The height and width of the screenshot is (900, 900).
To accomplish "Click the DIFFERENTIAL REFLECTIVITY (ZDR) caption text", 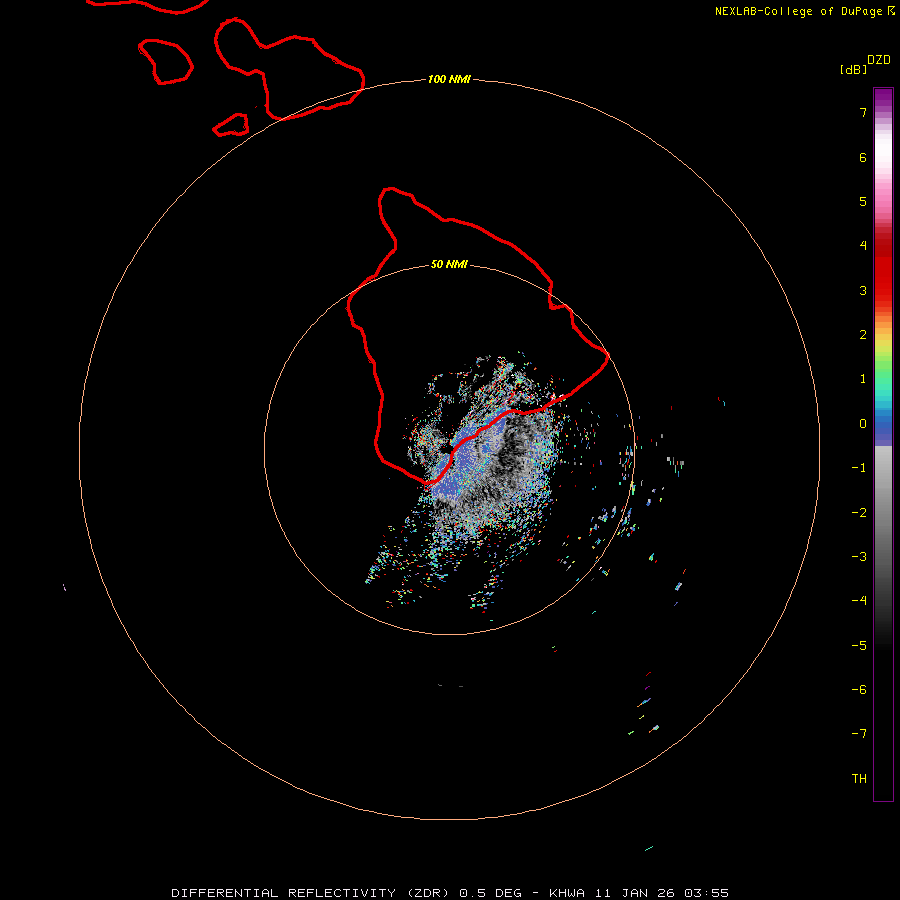I will pos(310,893).
